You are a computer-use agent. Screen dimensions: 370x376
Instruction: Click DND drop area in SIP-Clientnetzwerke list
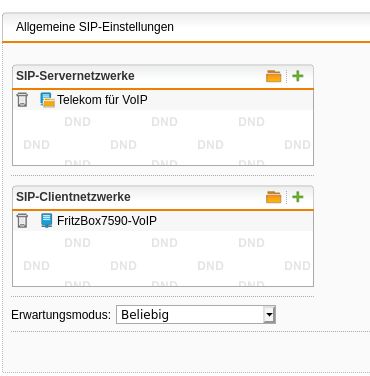(x=163, y=259)
